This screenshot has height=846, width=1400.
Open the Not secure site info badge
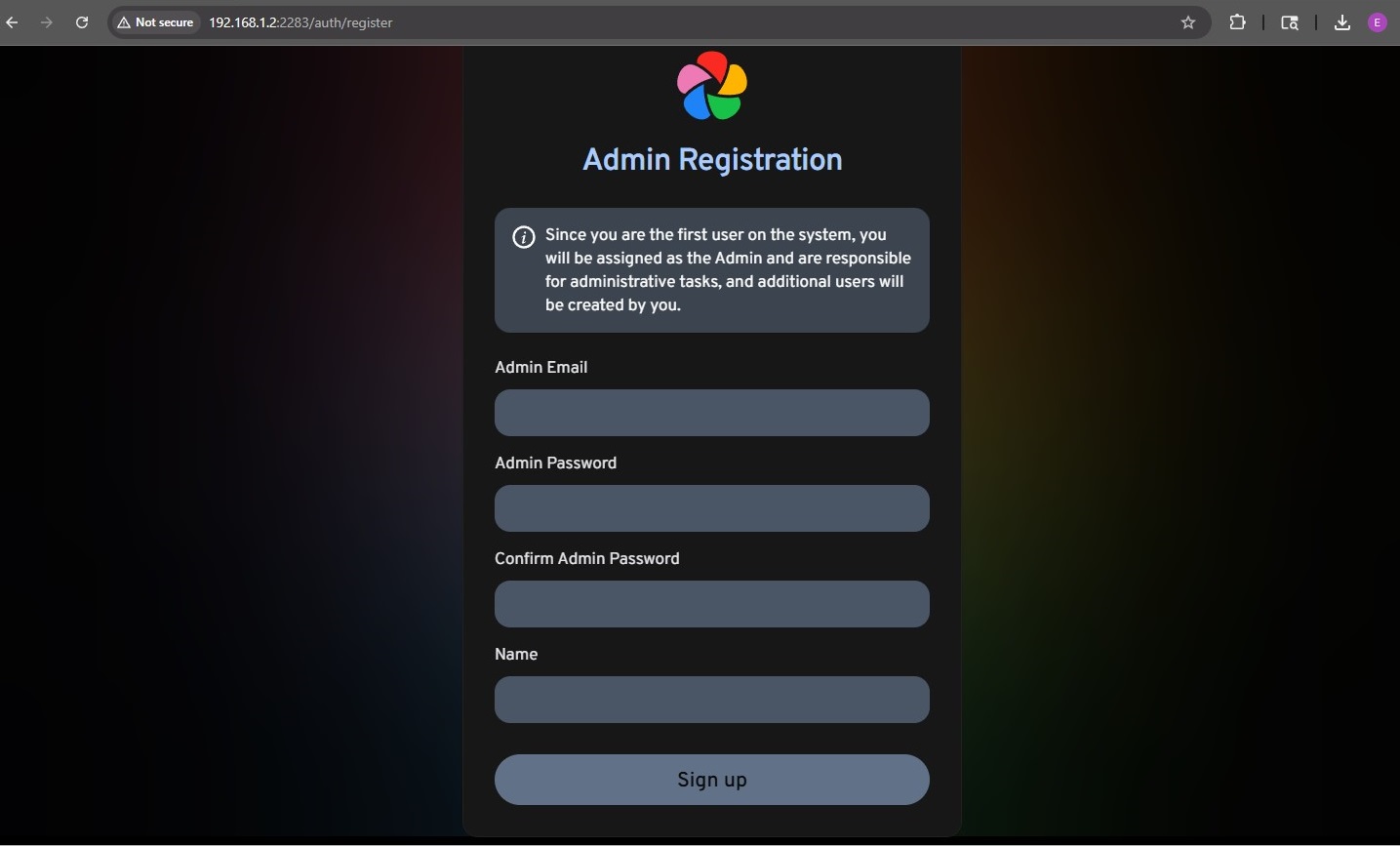156,22
